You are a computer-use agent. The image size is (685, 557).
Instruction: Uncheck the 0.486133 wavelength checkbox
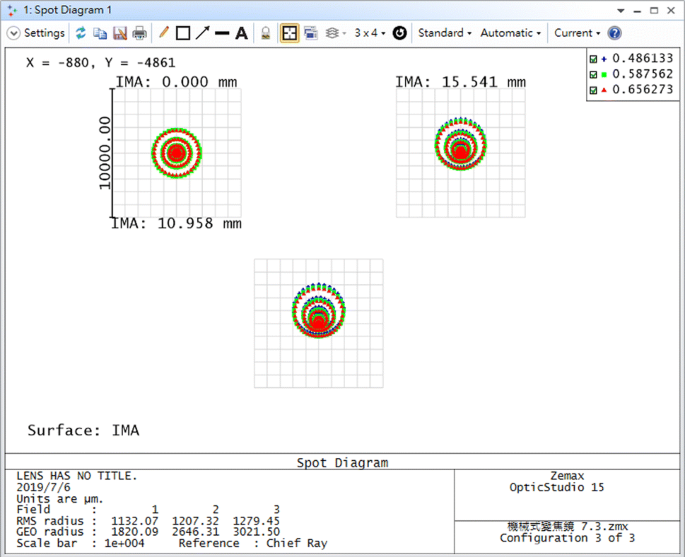coord(593,59)
